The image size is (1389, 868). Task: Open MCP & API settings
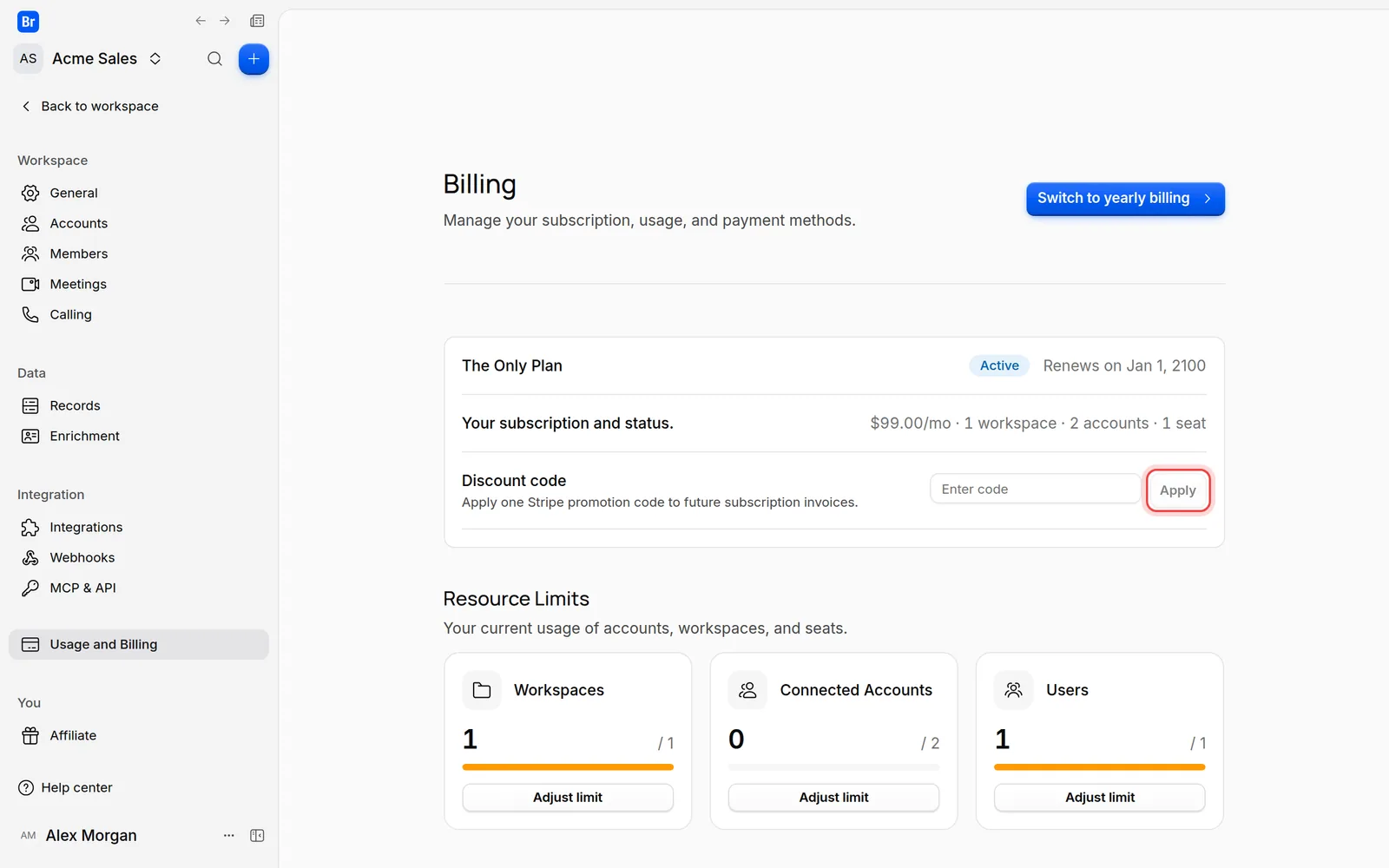(x=139, y=588)
